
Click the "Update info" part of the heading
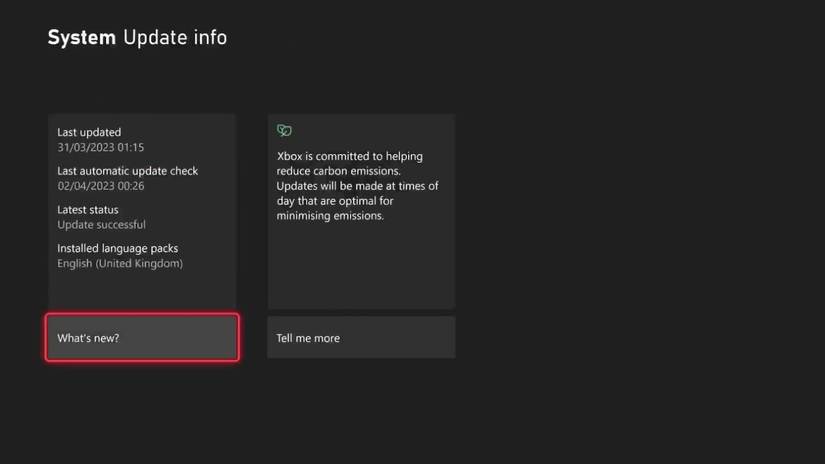pyautogui.click(x=175, y=38)
